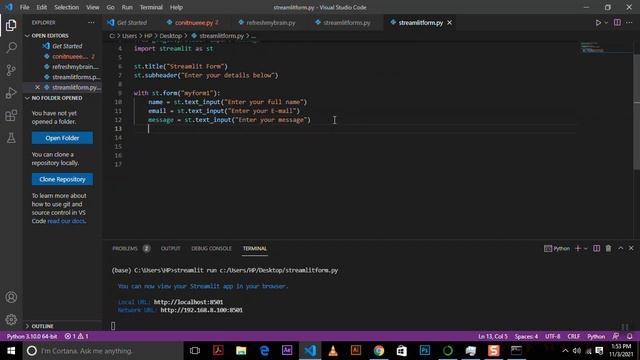Open the Source Control view
Screen dimensions: 640x360
(11, 70)
